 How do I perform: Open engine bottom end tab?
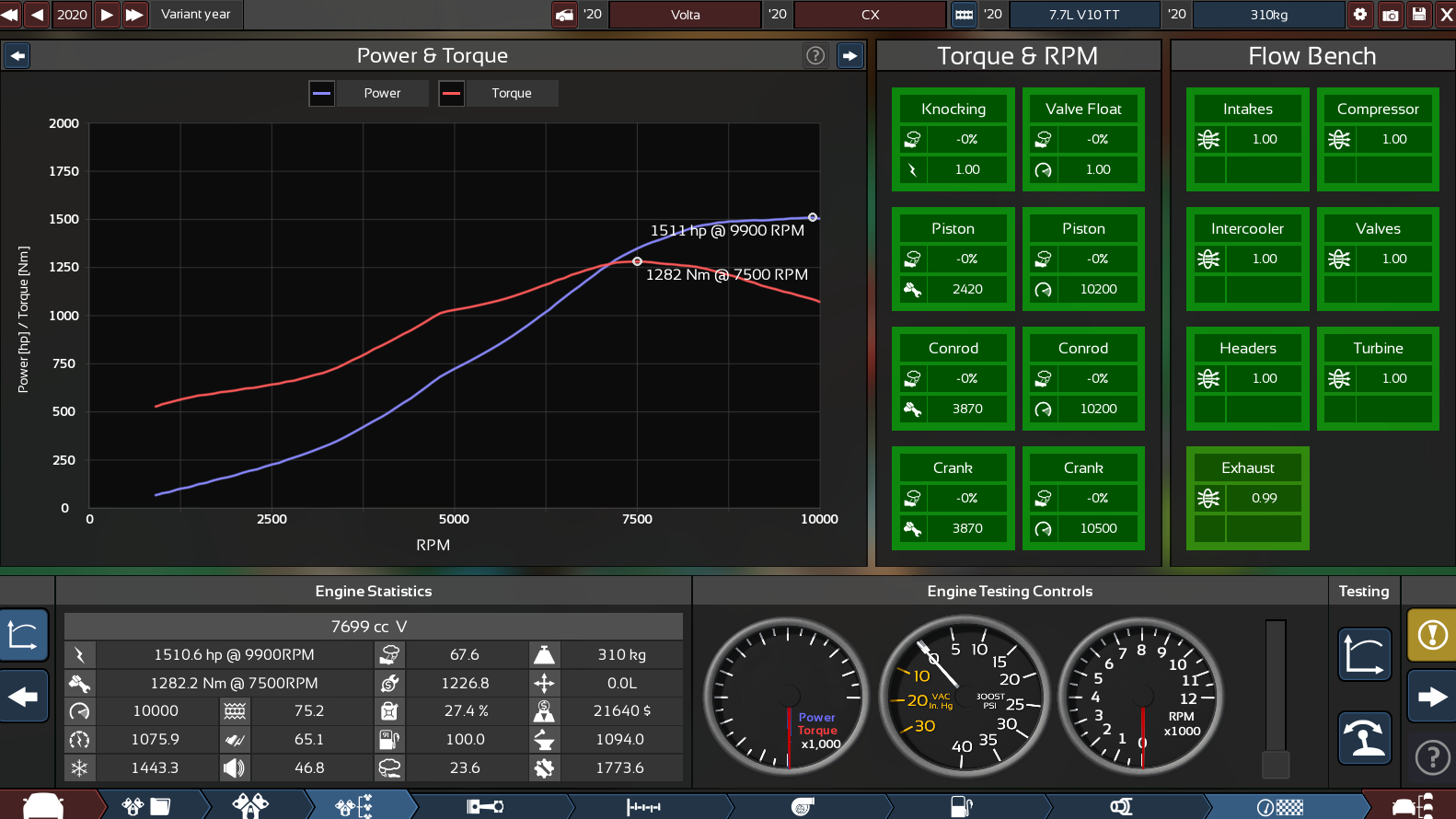coord(147,806)
